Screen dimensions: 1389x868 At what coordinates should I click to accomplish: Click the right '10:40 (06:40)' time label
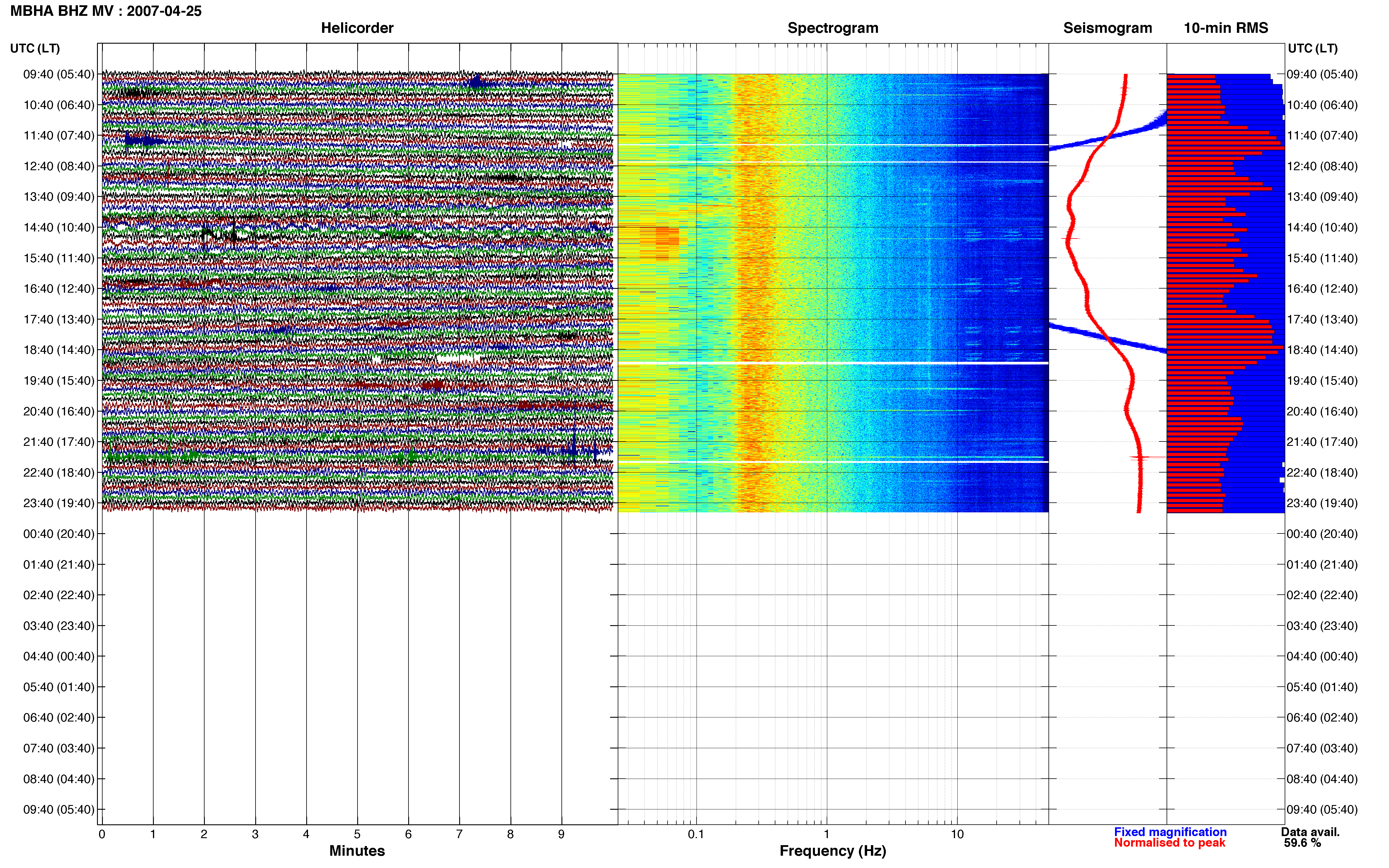click(1322, 105)
